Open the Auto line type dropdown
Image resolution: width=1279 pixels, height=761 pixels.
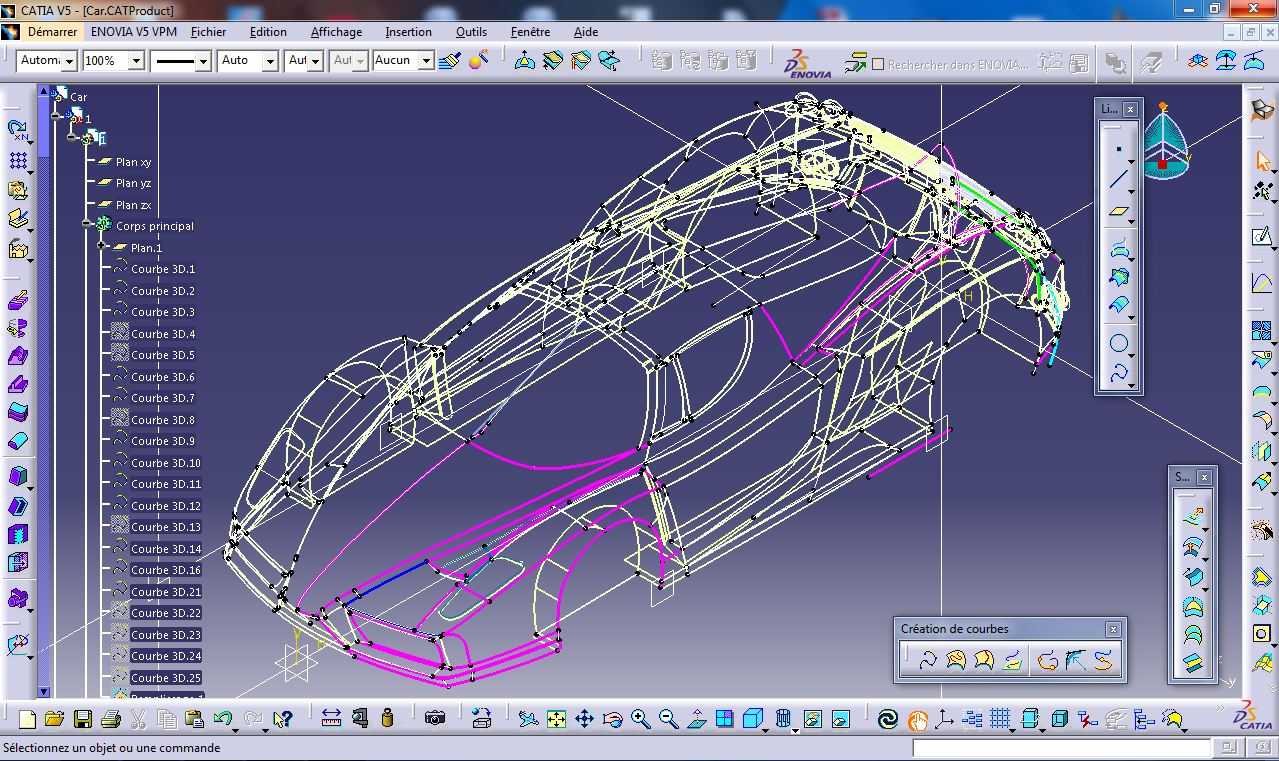click(270, 61)
